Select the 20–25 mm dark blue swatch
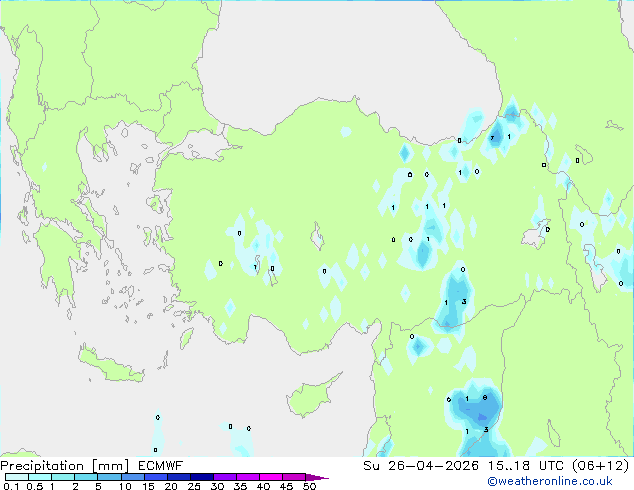Image resolution: width=634 pixels, height=490 pixels. 179,477
